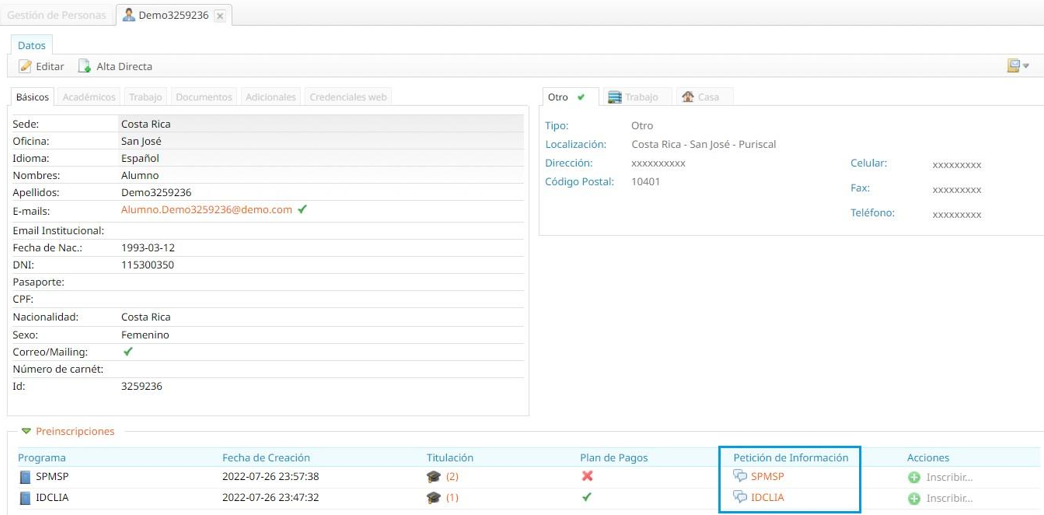Select the Casa address tab

coord(700,97)
